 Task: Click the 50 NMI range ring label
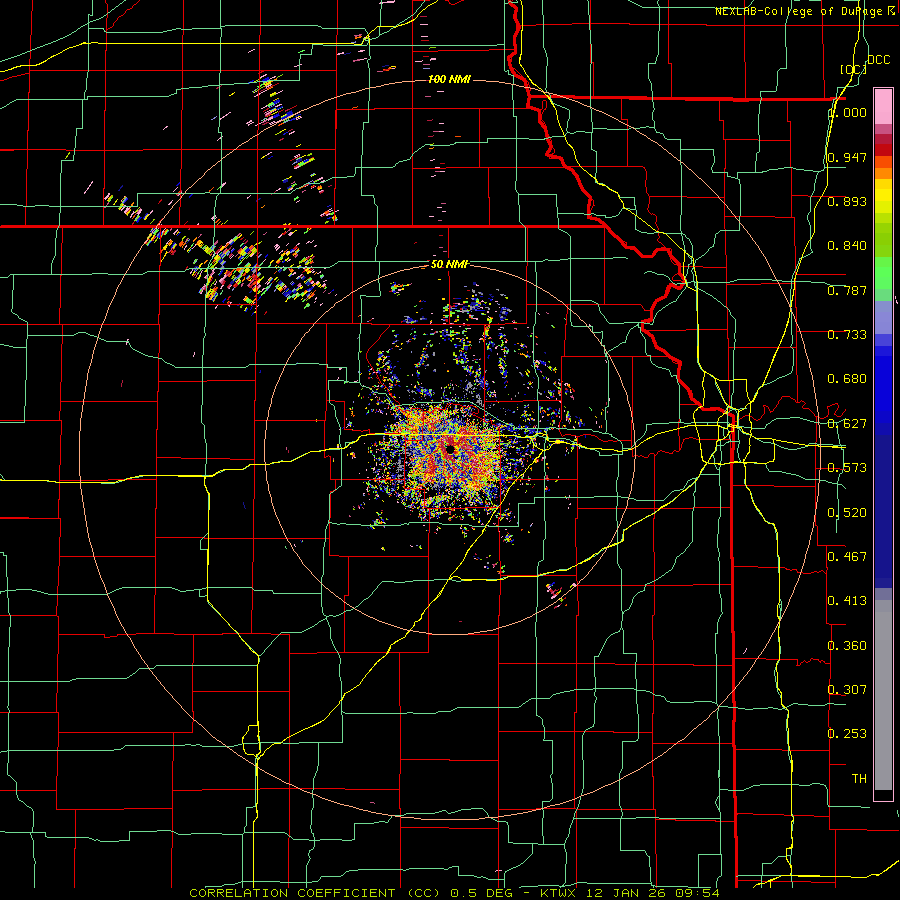(x=449, y=264)
